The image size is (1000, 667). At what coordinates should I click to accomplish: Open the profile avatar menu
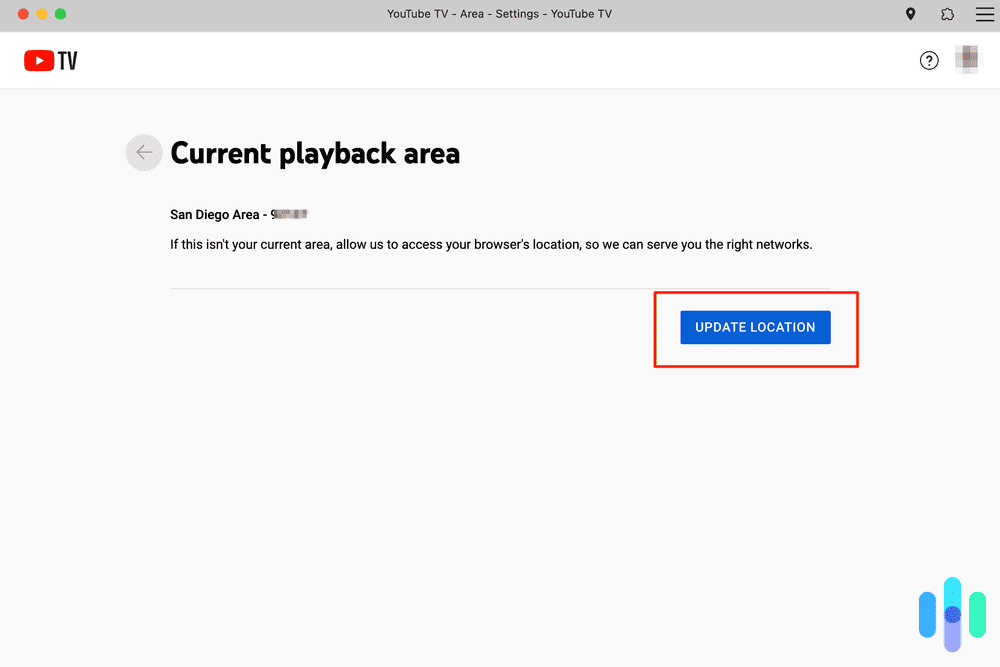(x=967, y=60)
